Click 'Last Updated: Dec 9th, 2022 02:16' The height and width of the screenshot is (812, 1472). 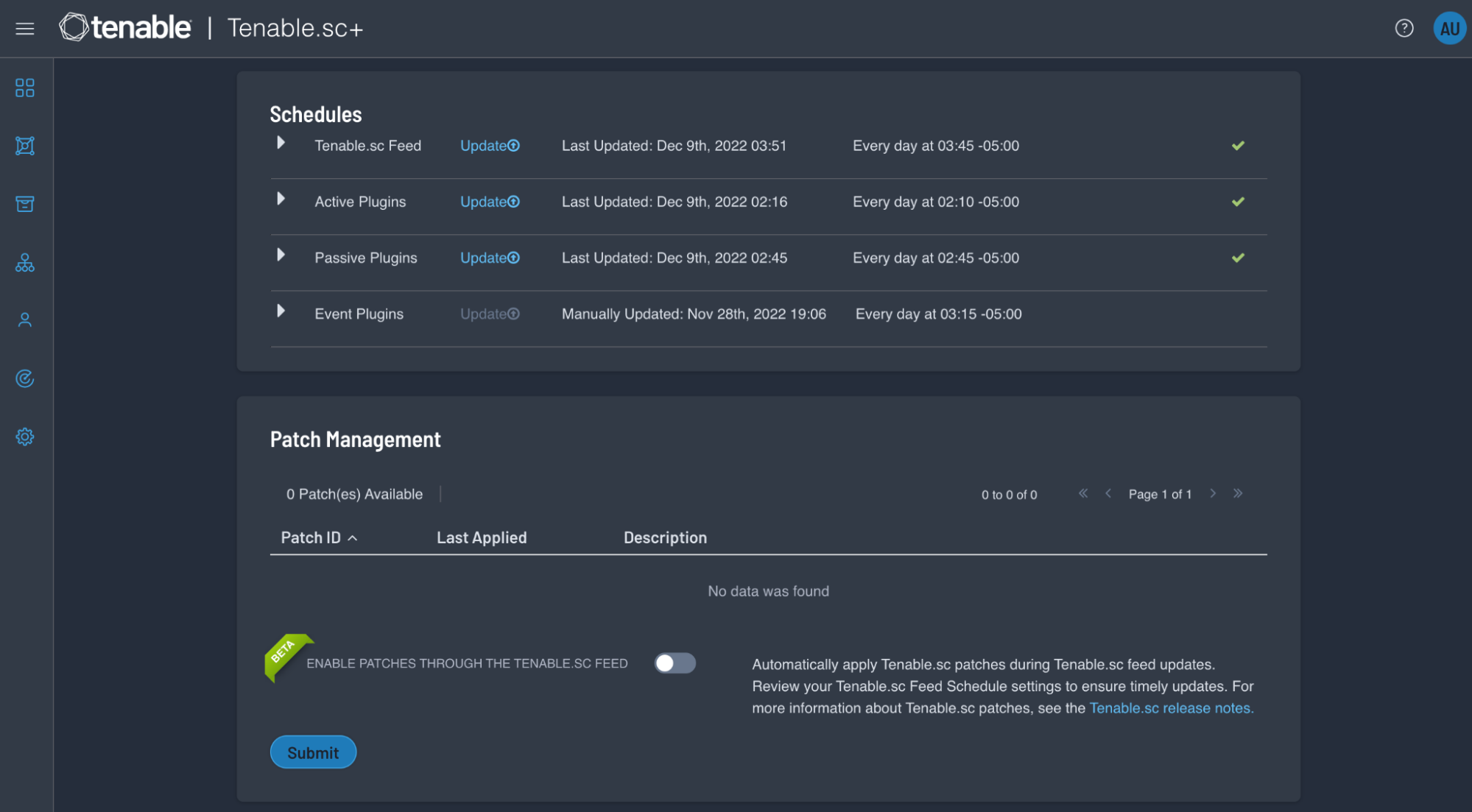pyautogui.click(x=675, y=202)
